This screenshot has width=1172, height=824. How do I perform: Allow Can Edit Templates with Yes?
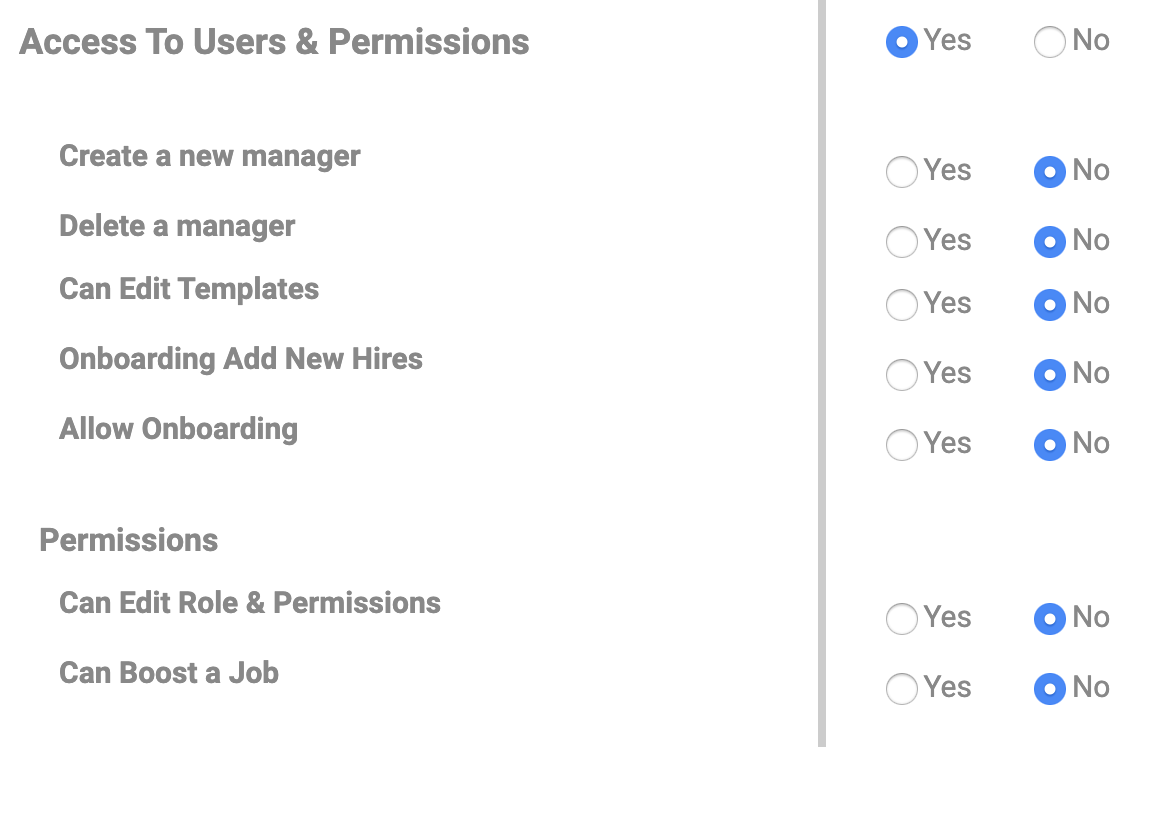tap(902, 305)
